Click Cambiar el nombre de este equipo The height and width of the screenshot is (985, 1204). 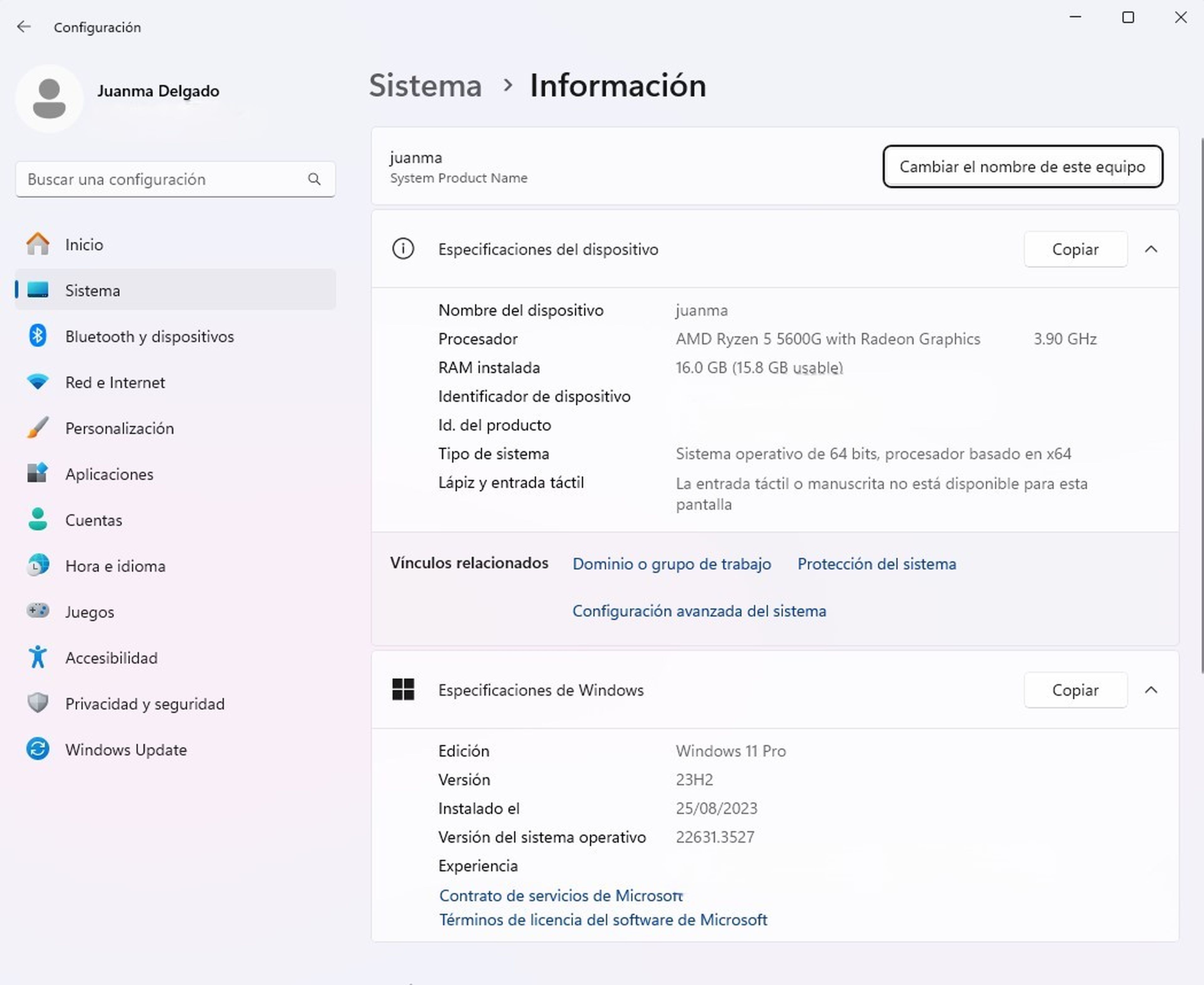click(1022, 166)
